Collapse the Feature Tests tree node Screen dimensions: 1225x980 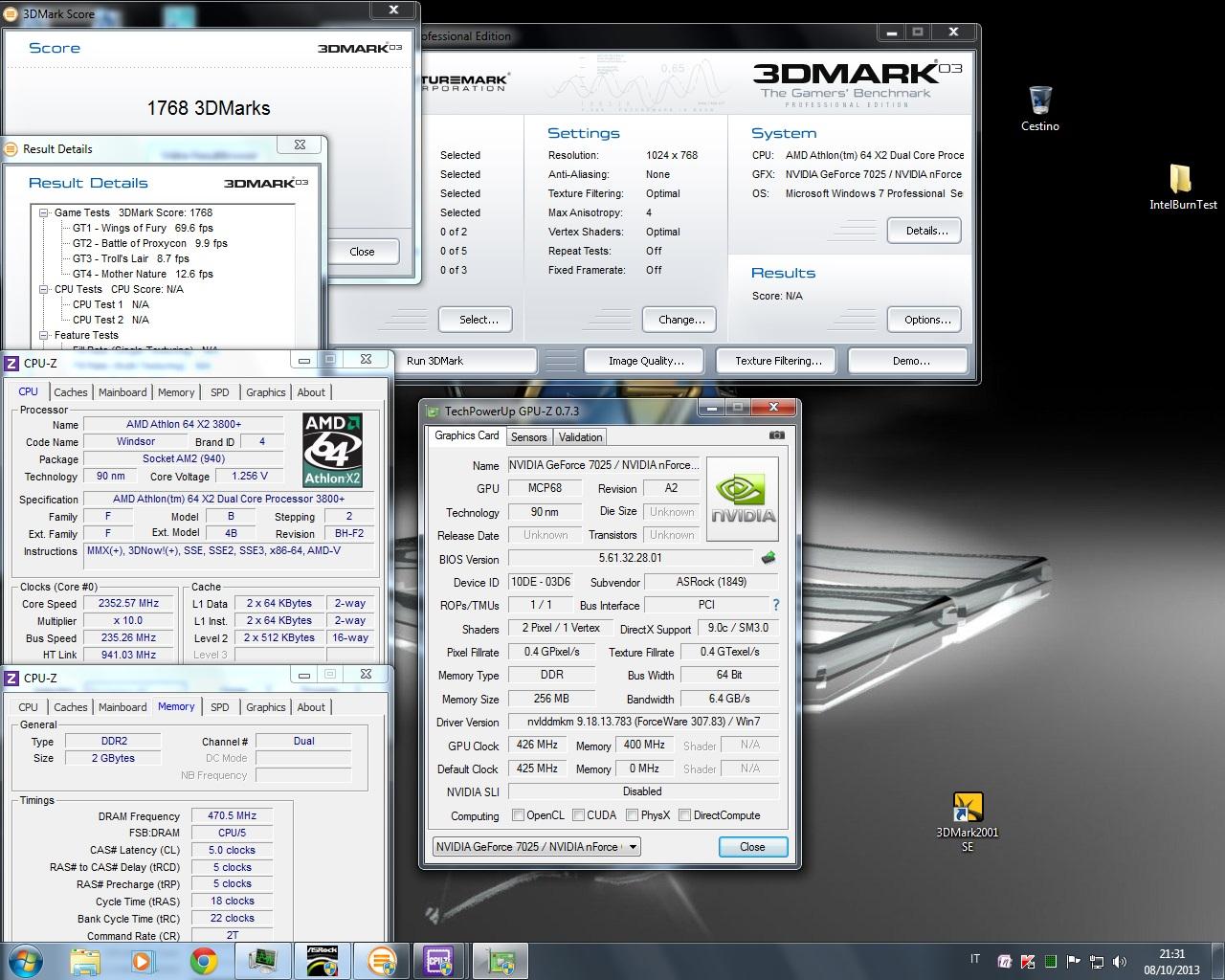pos(44,335)
